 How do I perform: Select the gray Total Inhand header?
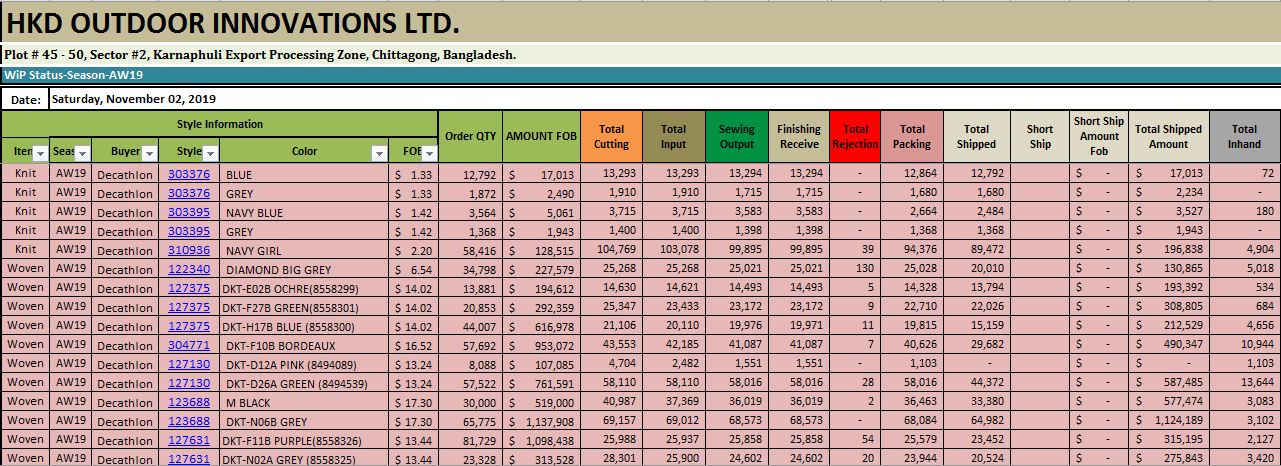(x=1244, y=137)
